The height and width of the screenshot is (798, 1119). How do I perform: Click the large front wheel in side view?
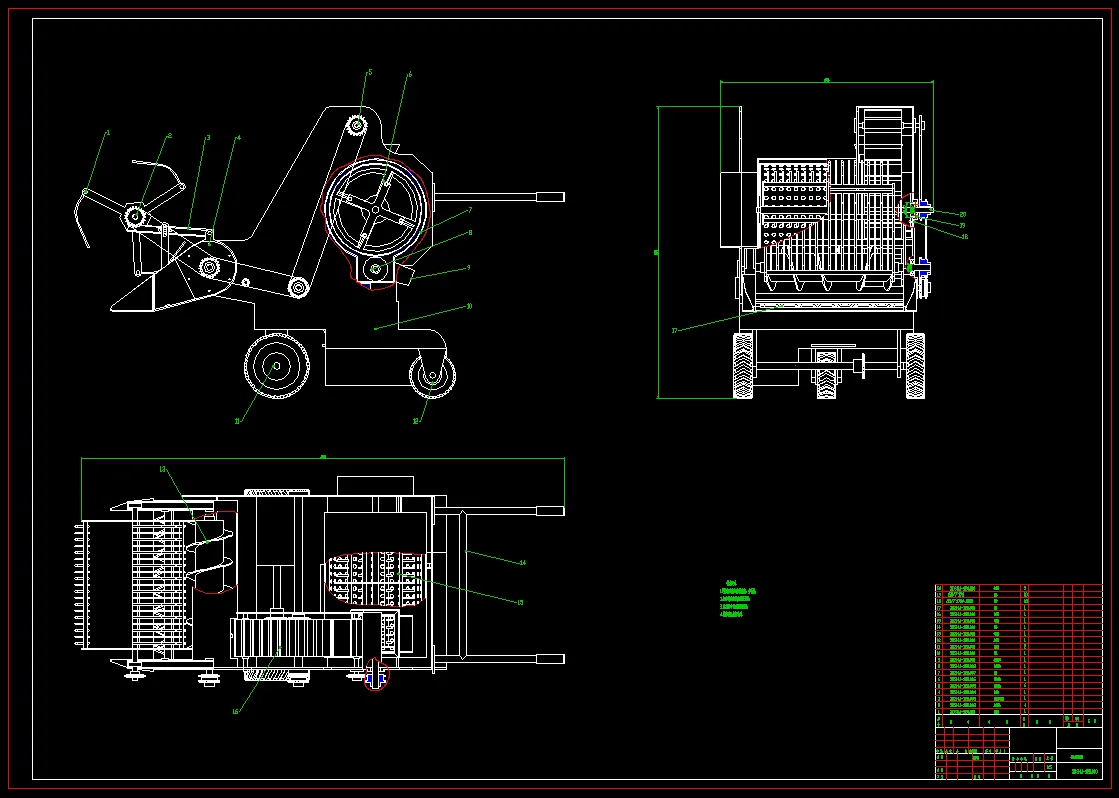pyautogui.click(x=277, y=366)
